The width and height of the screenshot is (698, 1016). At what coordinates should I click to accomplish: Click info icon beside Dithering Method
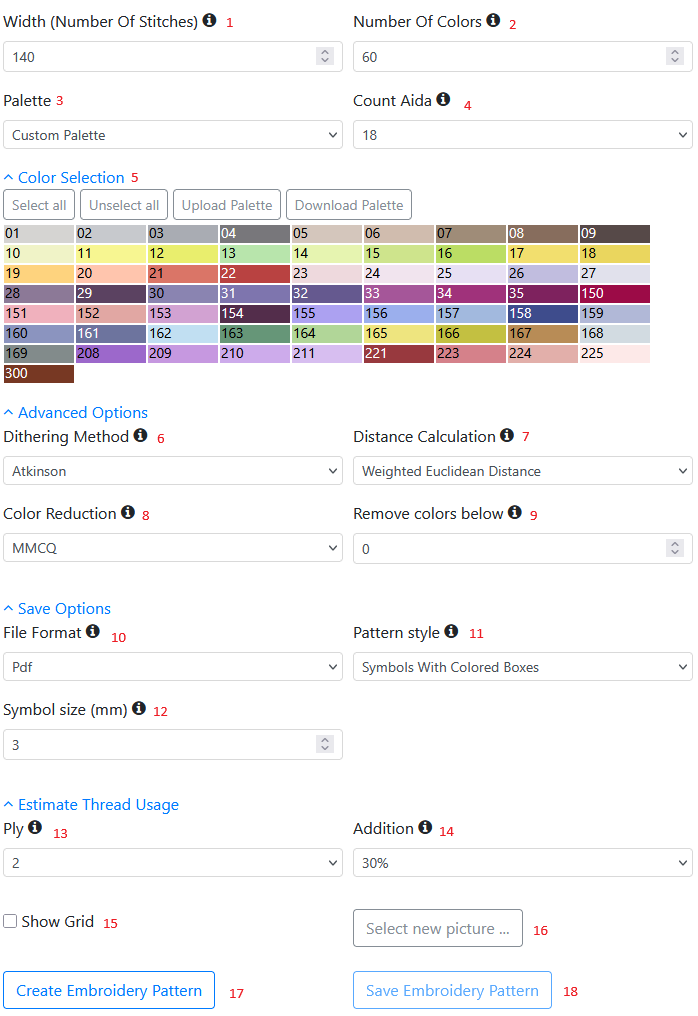140,435
